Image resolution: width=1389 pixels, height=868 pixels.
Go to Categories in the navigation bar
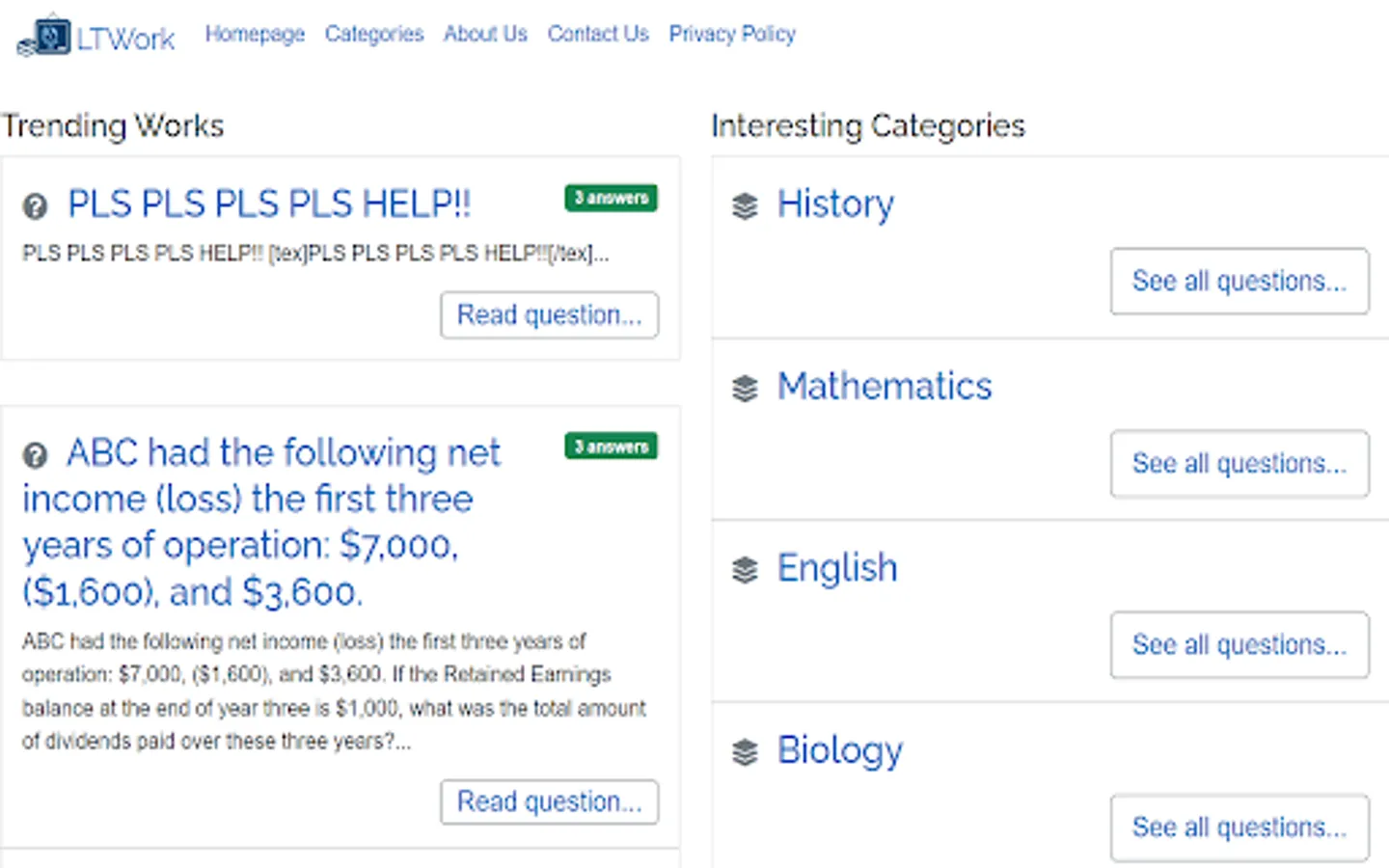pos(374,35)
